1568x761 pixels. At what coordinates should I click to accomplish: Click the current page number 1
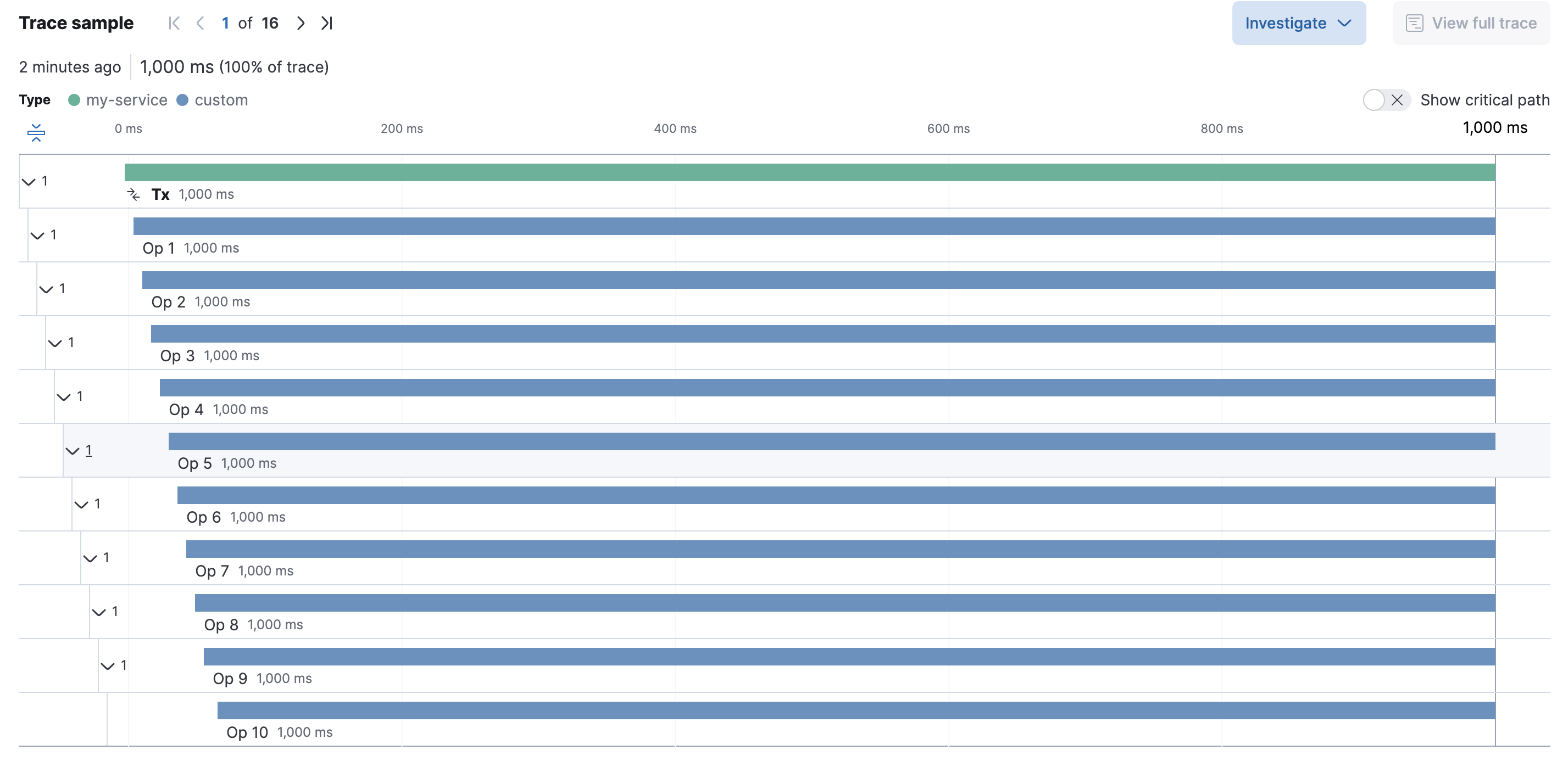click(x=225, y=23)
